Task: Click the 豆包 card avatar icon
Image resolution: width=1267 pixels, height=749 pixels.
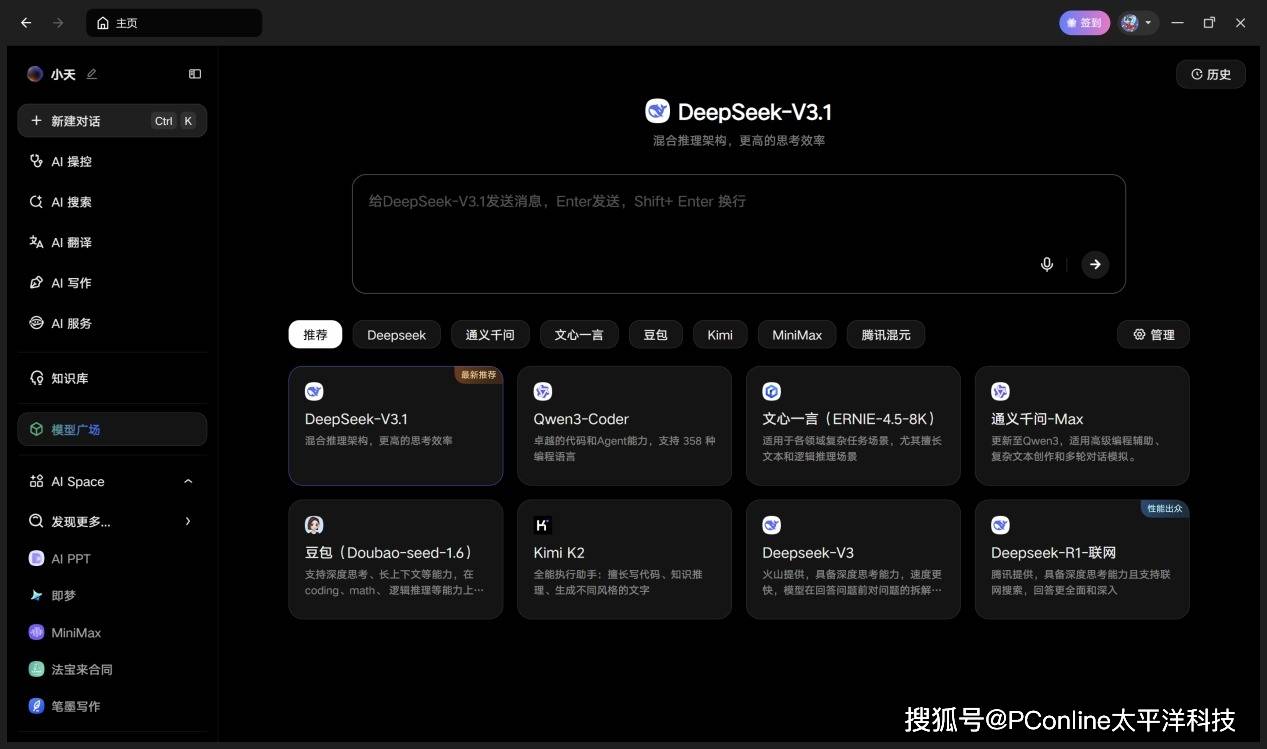Action: [x=314, y=525]
